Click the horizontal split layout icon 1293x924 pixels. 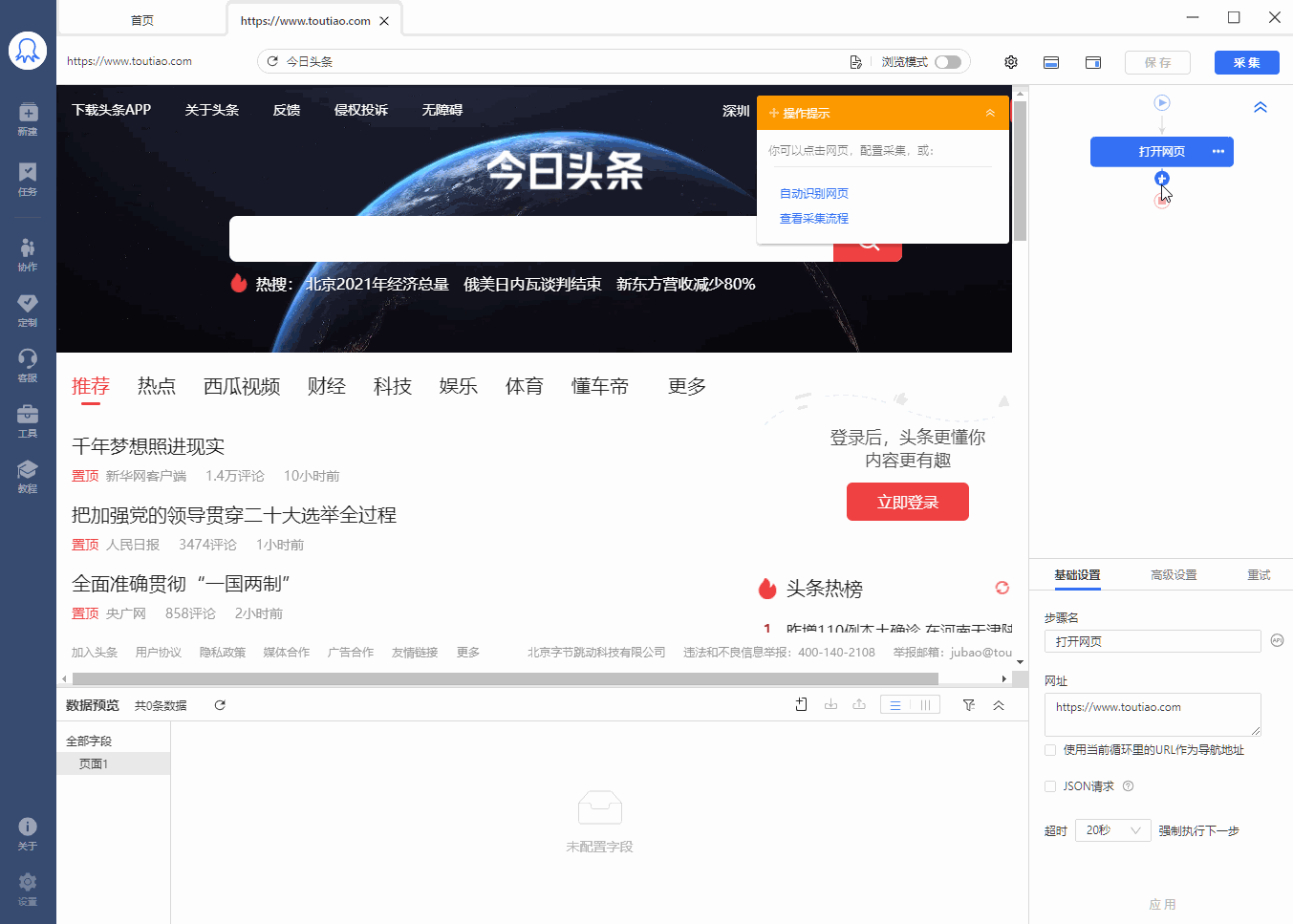pos(1051,62)
